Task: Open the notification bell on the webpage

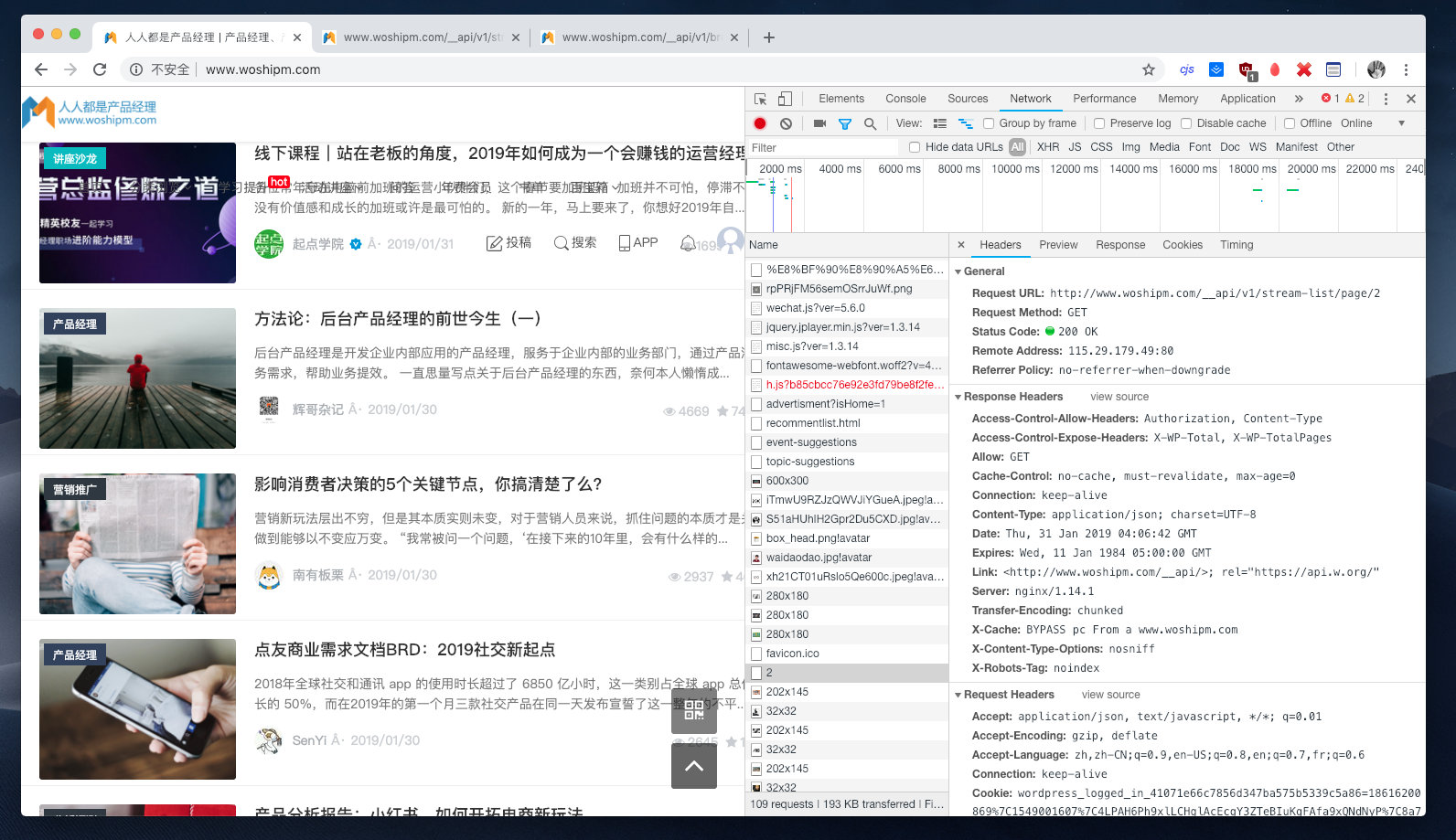Action: tap(688, 243)
